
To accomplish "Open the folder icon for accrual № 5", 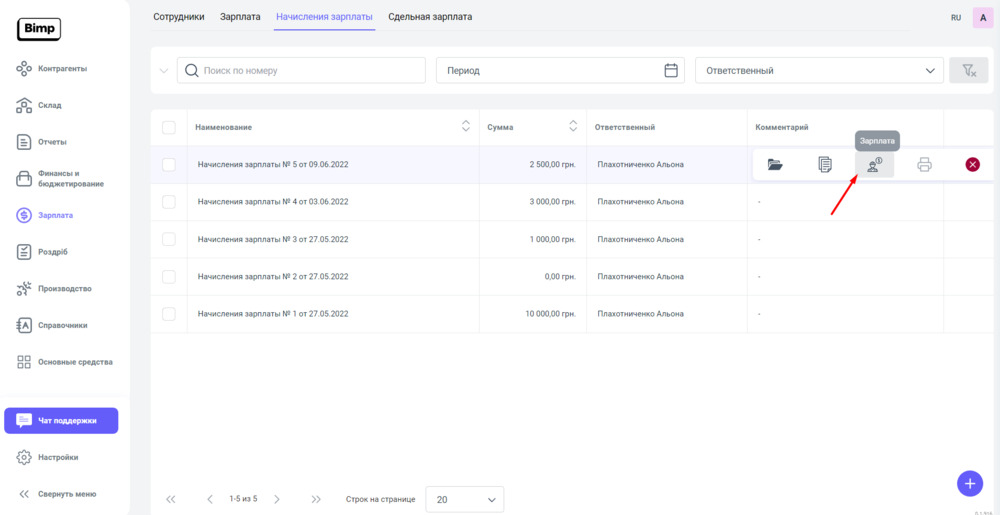I will pos(775,165).
